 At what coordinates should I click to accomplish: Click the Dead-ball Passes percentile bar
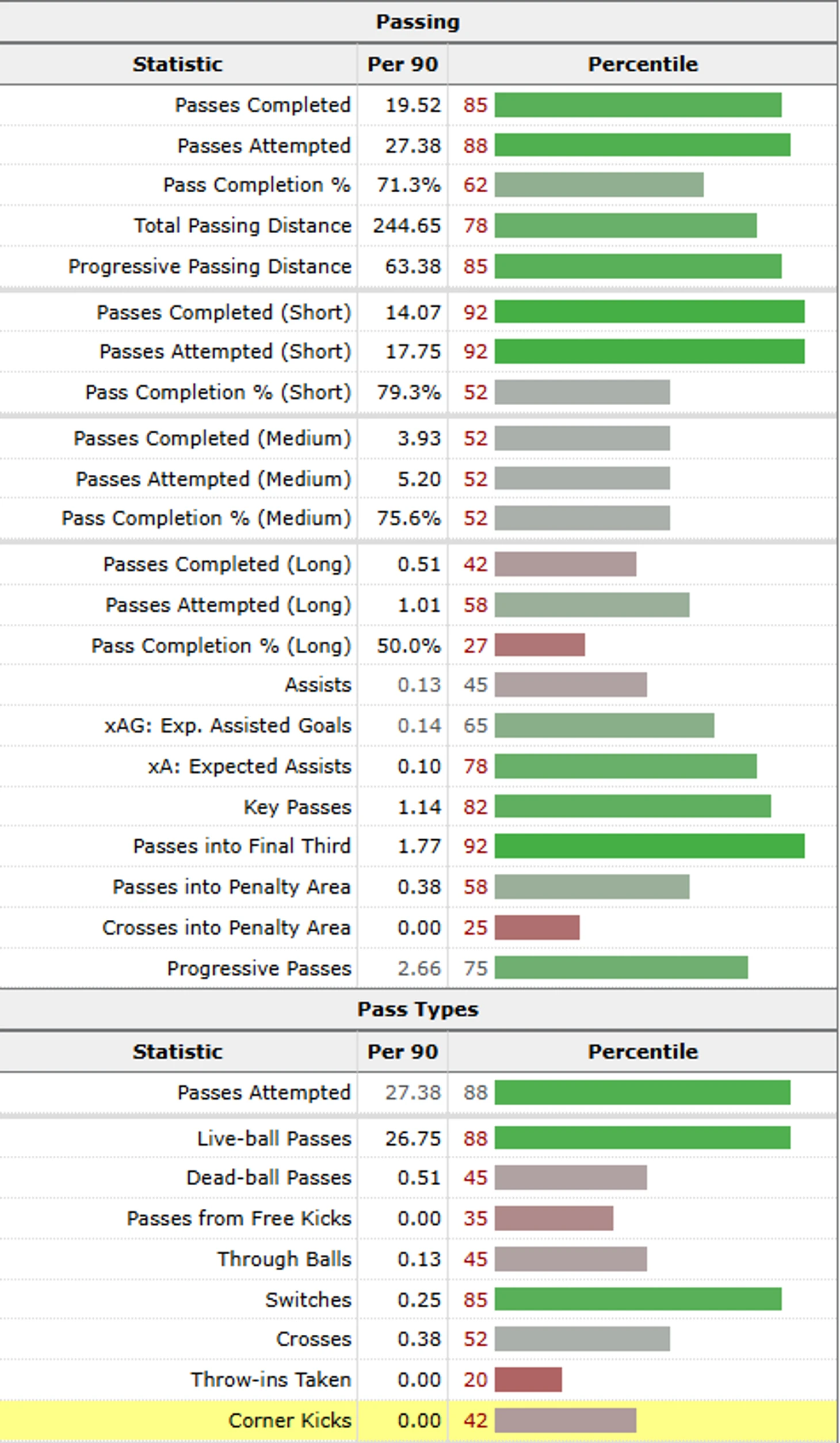570,1178
